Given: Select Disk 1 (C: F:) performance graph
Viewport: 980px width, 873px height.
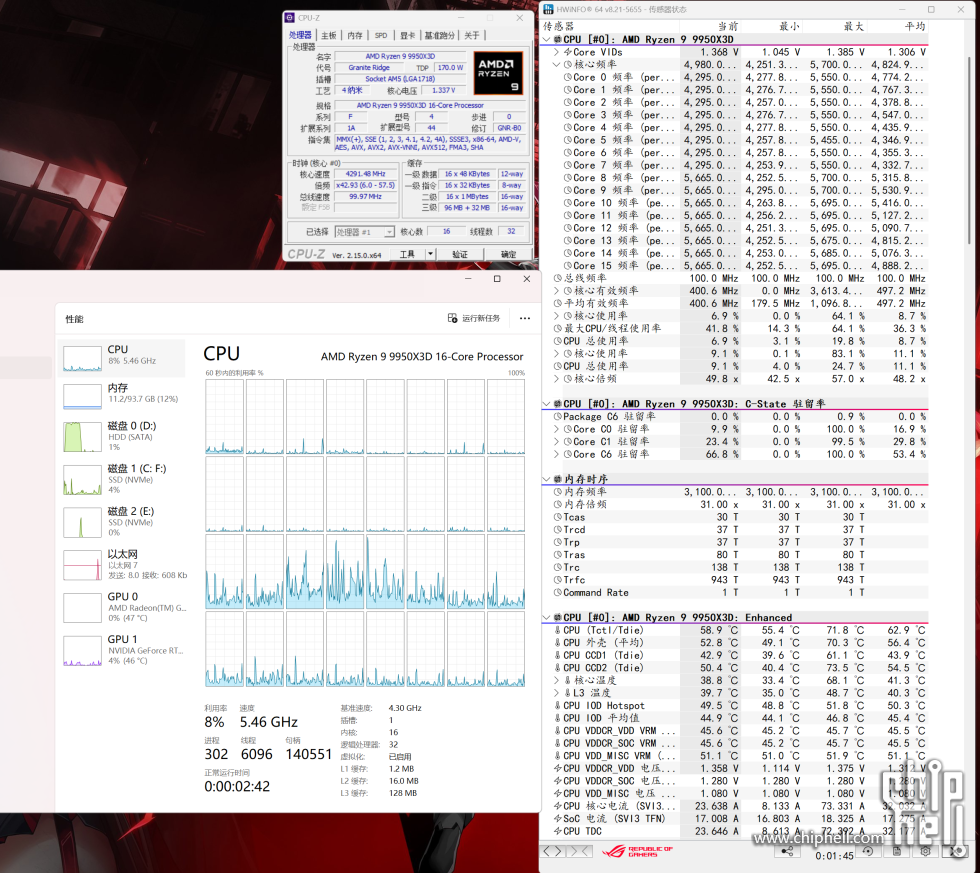Looking at the screenshot, I should [82, 479].
